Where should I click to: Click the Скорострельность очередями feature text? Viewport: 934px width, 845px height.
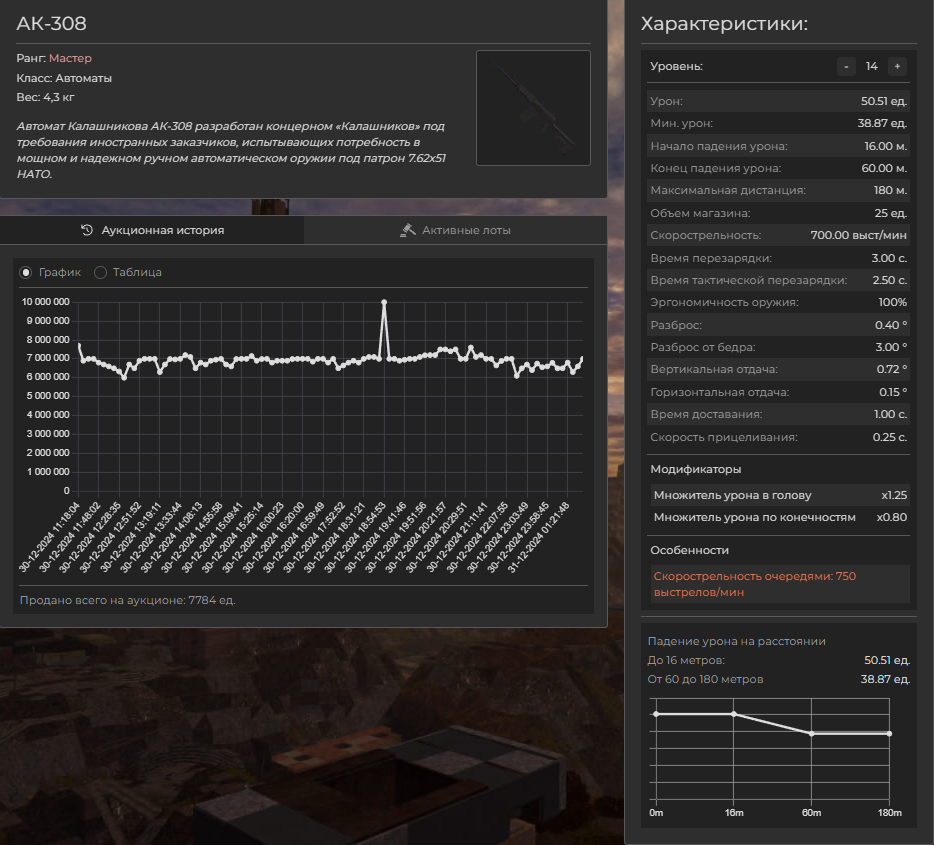pos(755,584)
